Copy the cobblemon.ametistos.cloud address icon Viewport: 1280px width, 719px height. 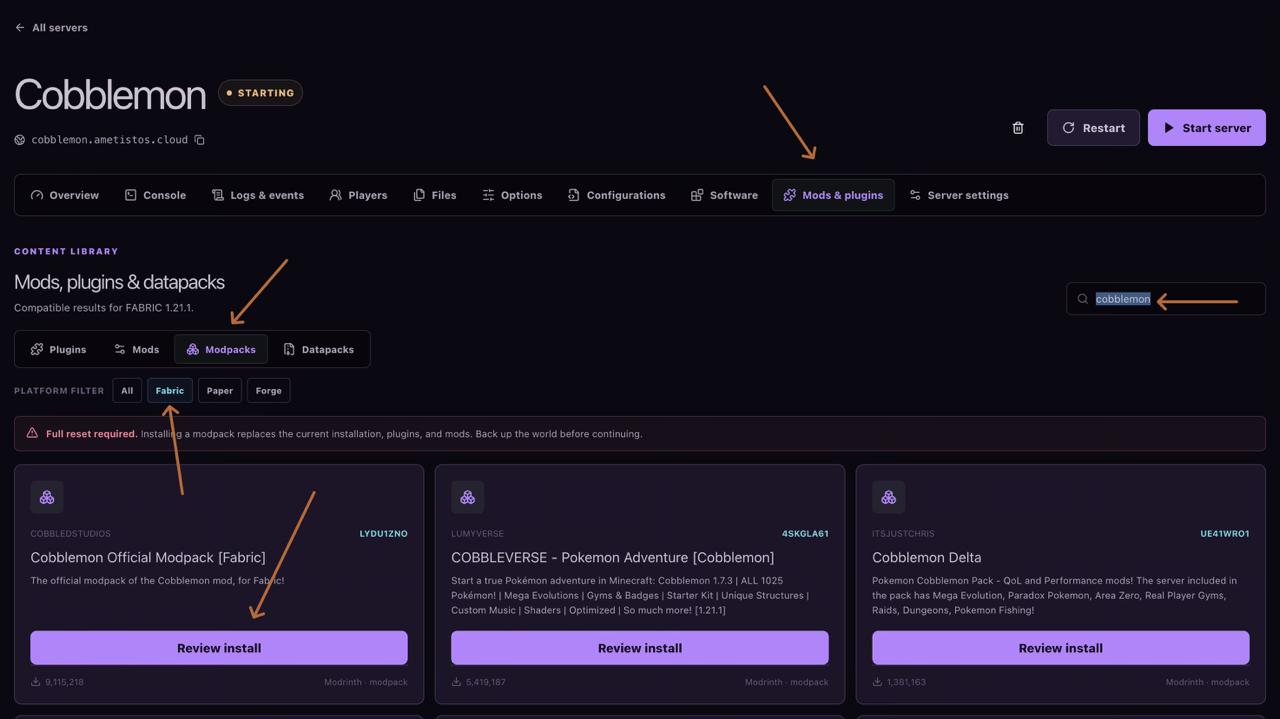(199, 140)
